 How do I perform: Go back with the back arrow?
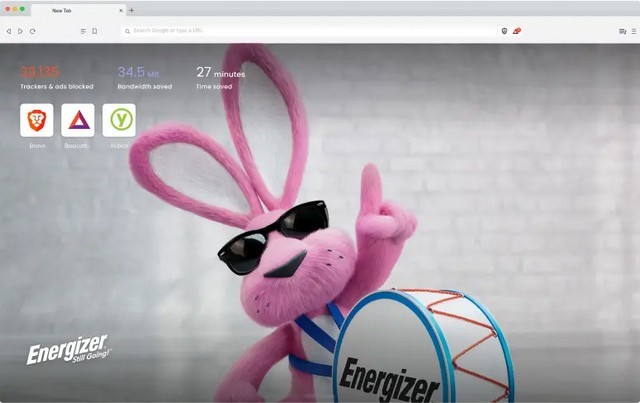[x=9, y=31]
